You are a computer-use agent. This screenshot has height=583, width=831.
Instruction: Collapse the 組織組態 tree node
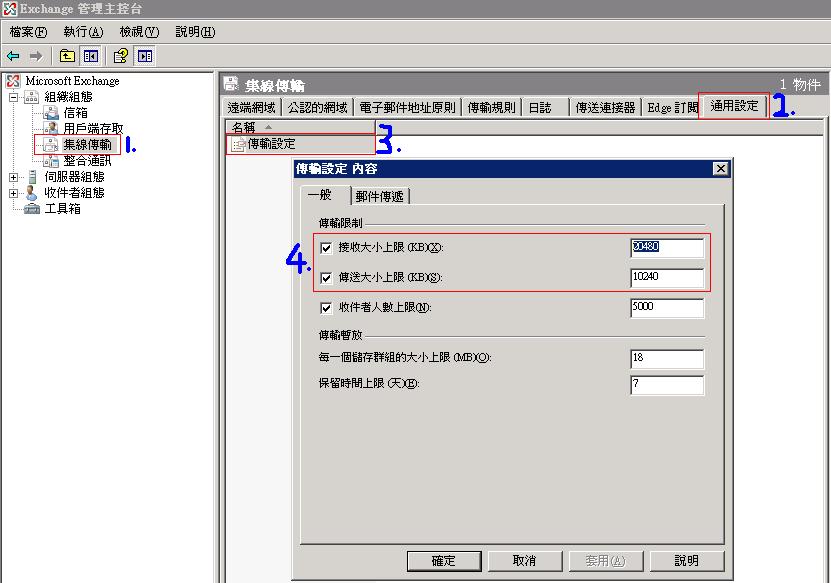(x=14, y=97)
